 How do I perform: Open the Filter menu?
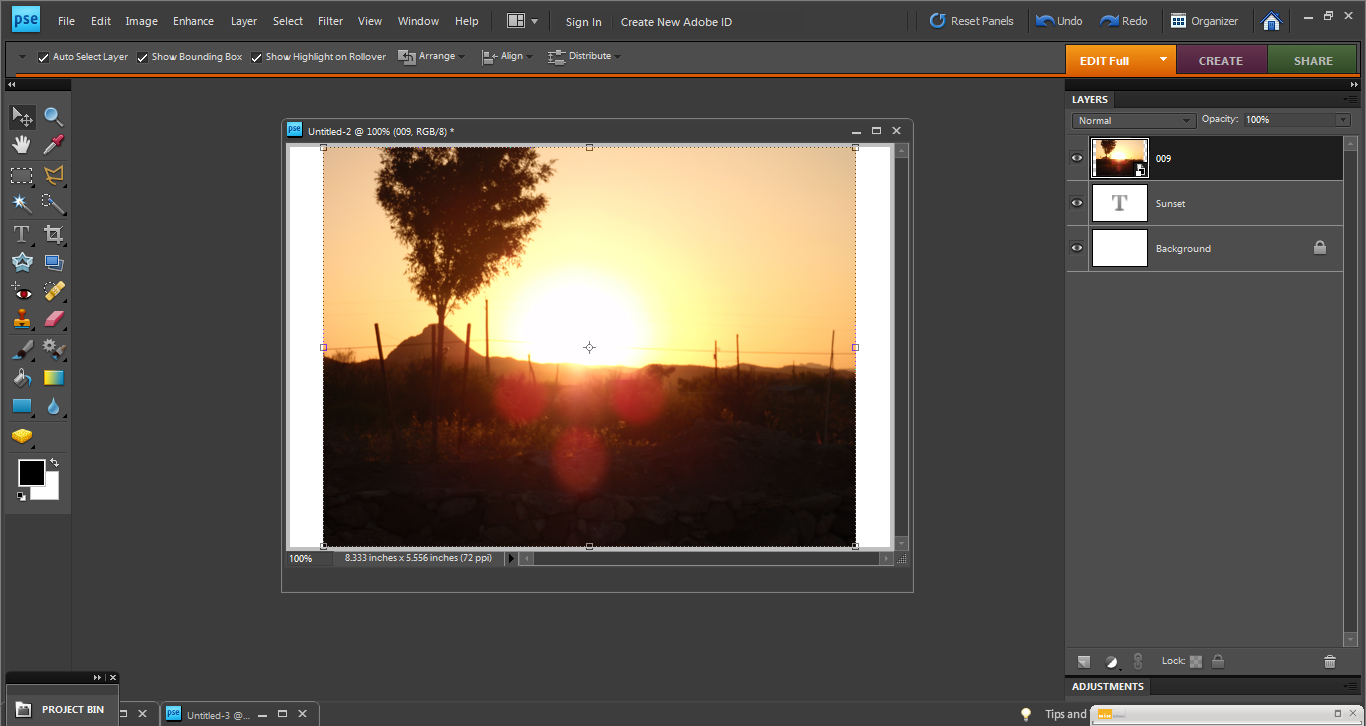(x=330, y=20)
